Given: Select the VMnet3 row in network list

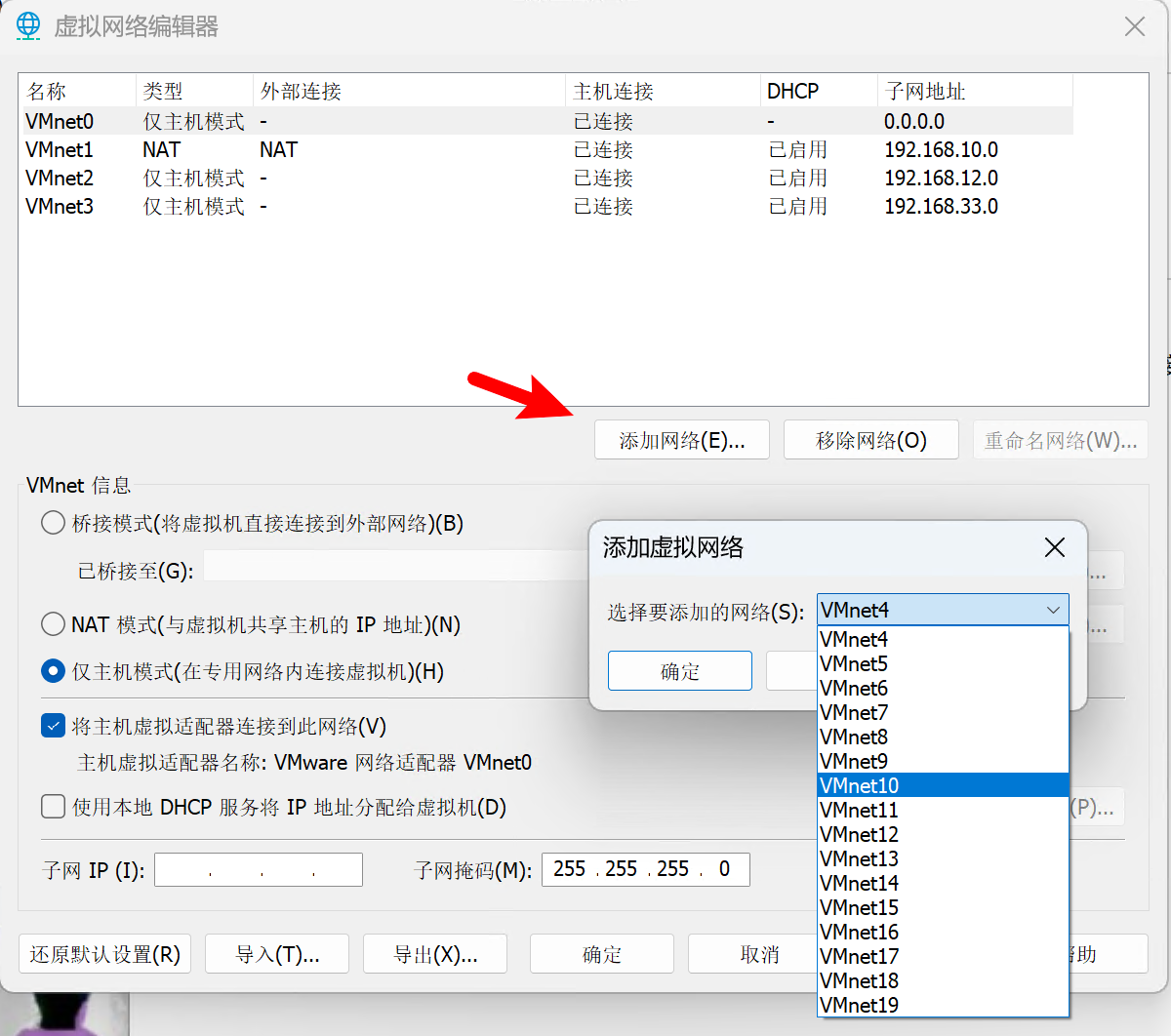Looking at the screenshot, I should click(x=547, y=206).
